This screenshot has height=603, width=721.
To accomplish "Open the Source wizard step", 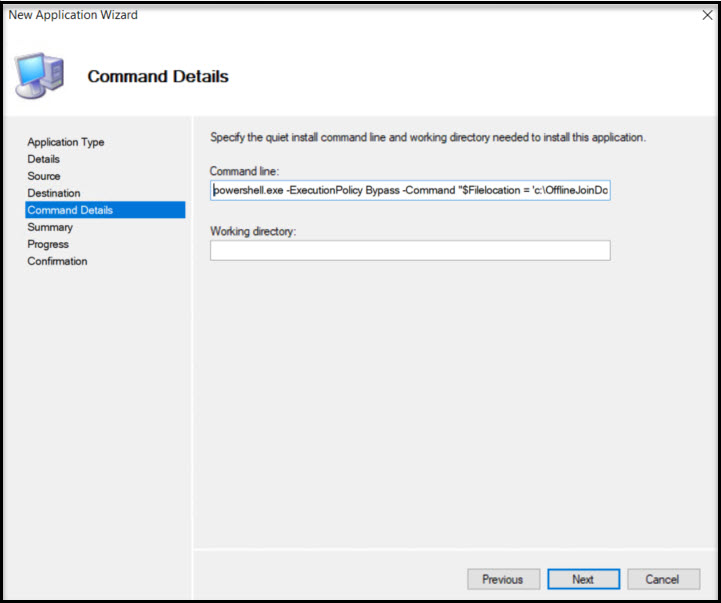I will (44, 176).
